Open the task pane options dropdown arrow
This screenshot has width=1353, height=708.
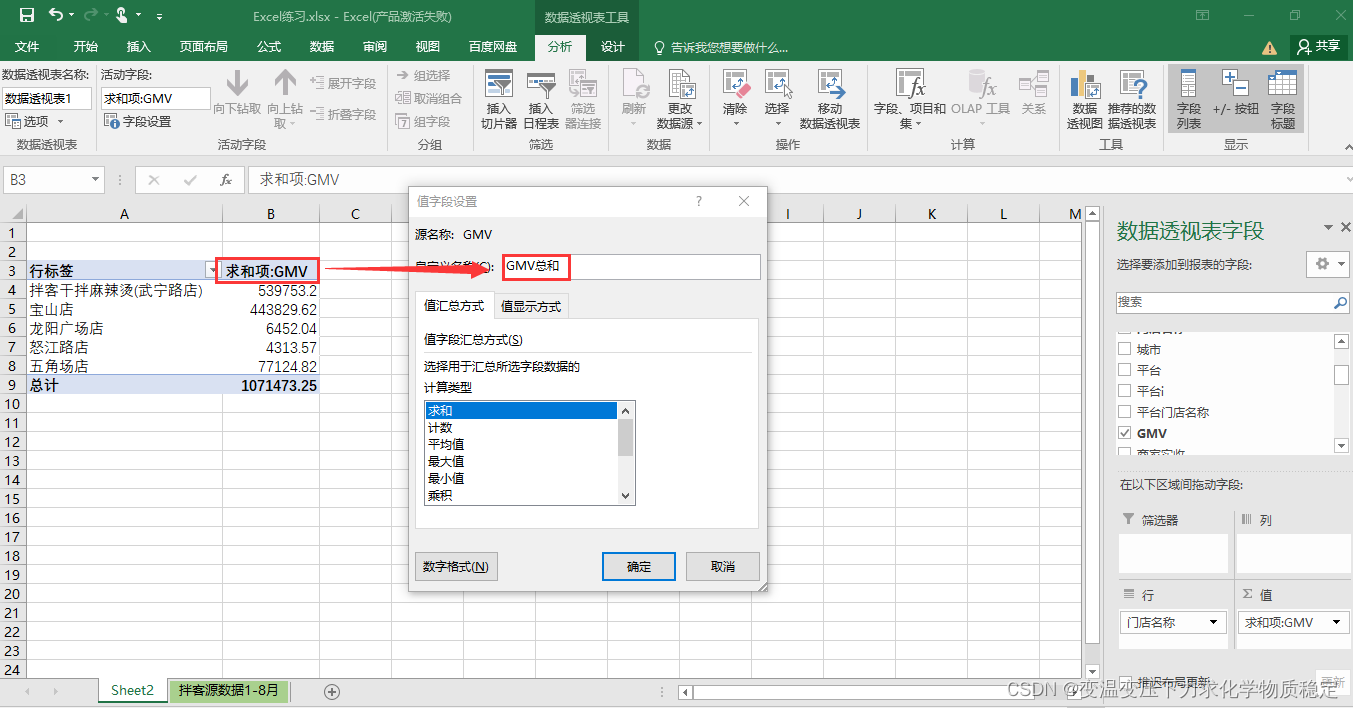tap(1328, 227)
